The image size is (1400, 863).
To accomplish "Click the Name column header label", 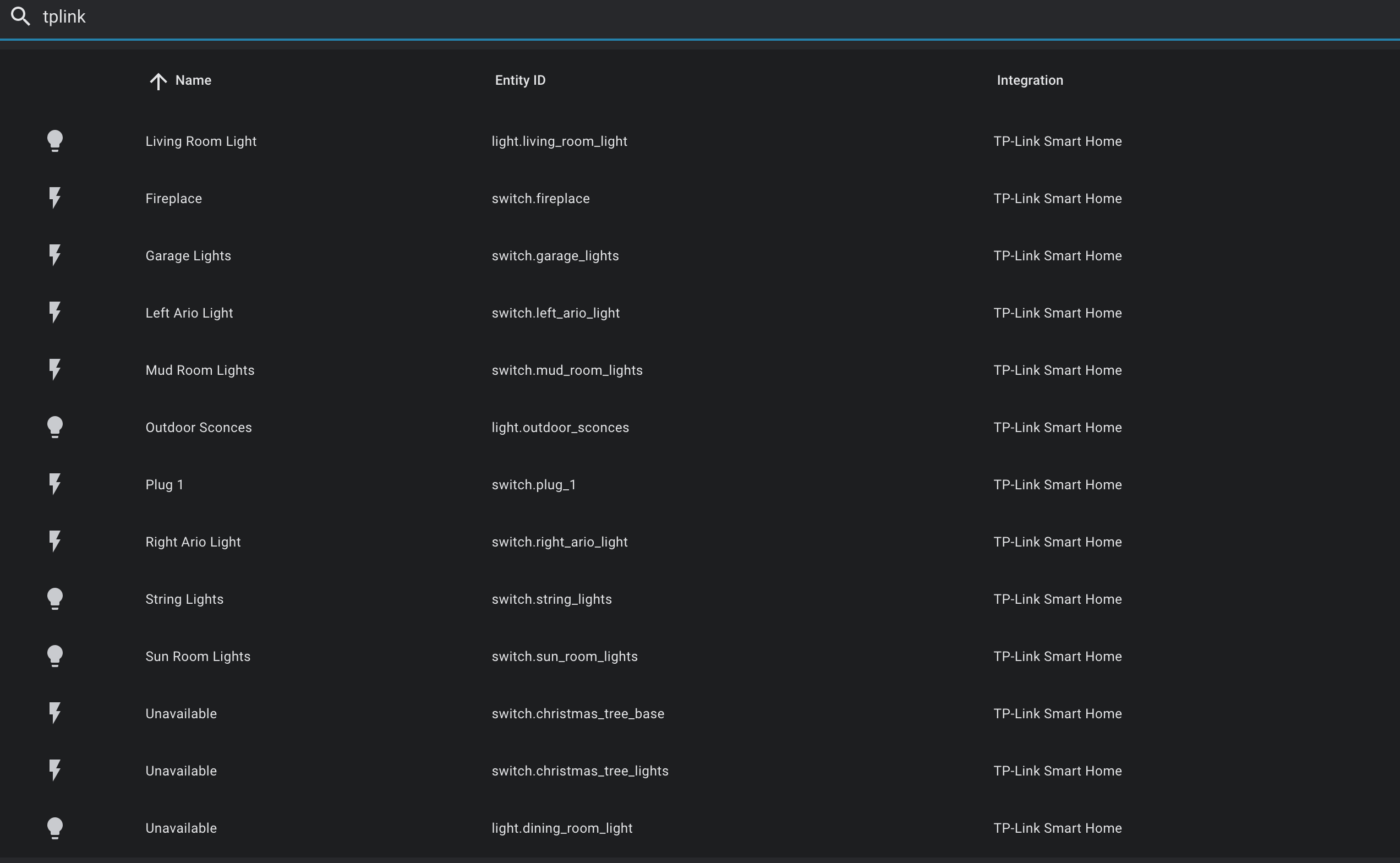I will [x=193, y=80].
